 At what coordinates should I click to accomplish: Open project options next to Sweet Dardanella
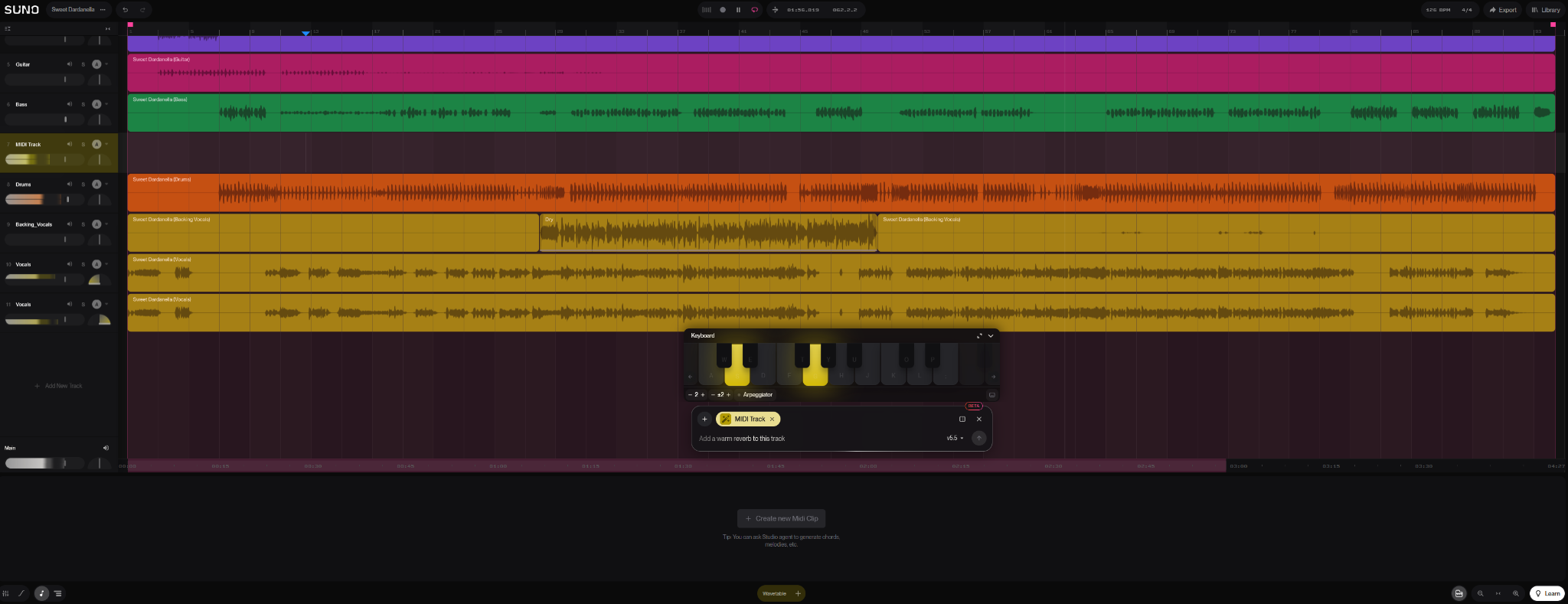(x=103, y=10)
